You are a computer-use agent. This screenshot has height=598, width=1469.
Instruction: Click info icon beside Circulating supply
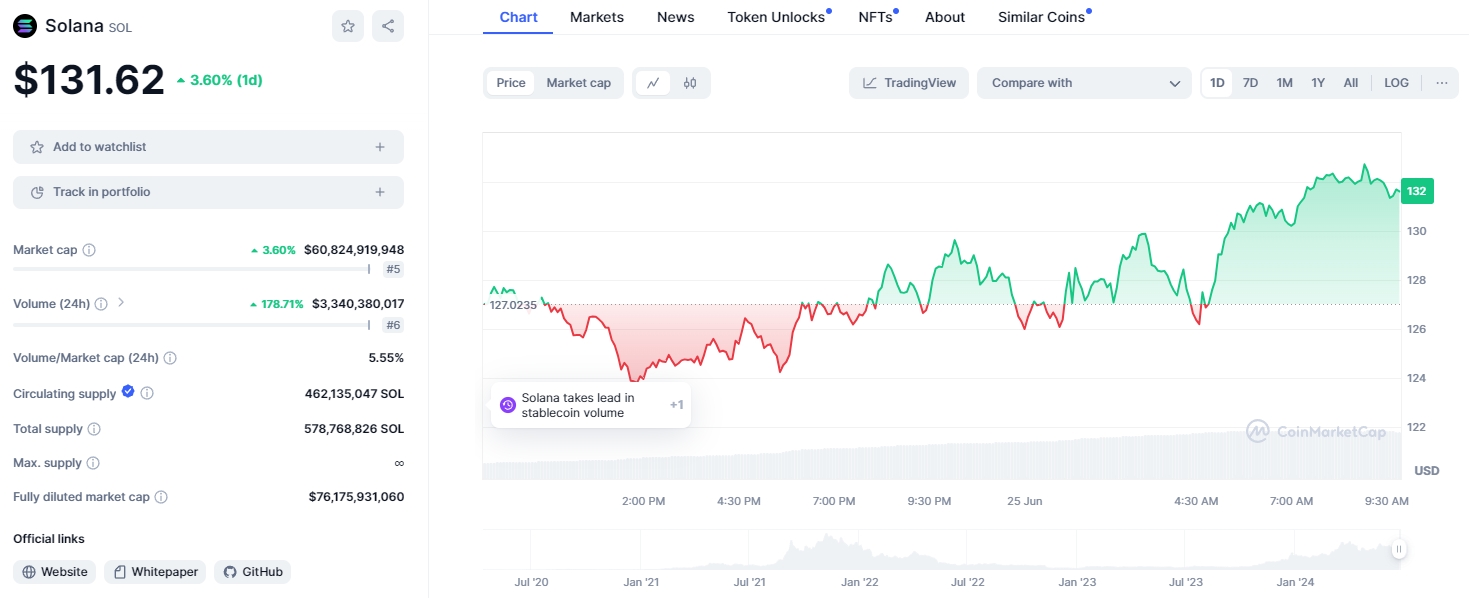(x=147, y=394)
